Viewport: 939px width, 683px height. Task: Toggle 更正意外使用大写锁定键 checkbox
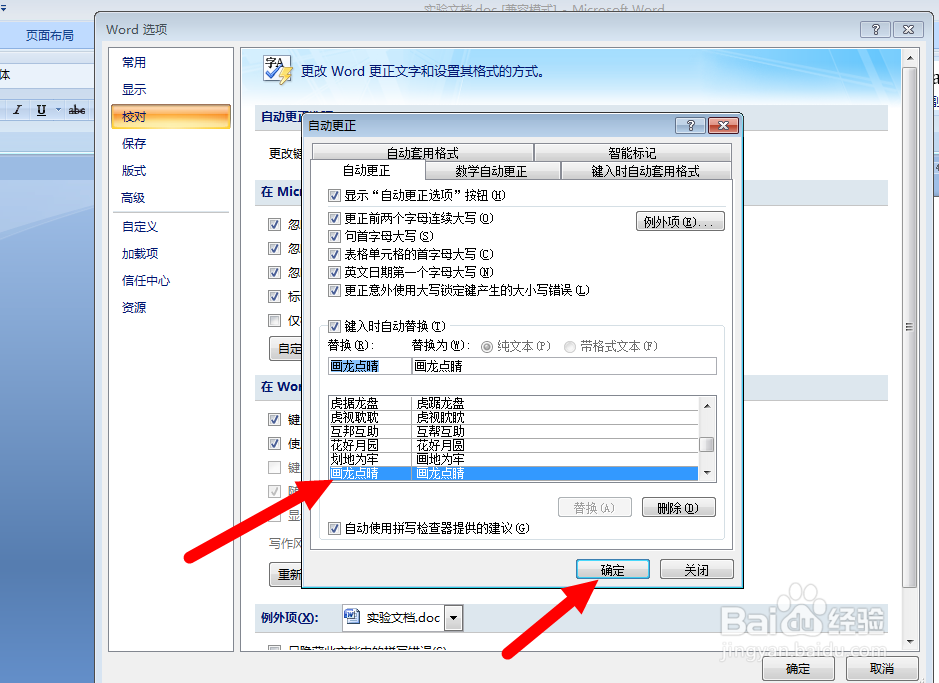(x=334, y=290)
